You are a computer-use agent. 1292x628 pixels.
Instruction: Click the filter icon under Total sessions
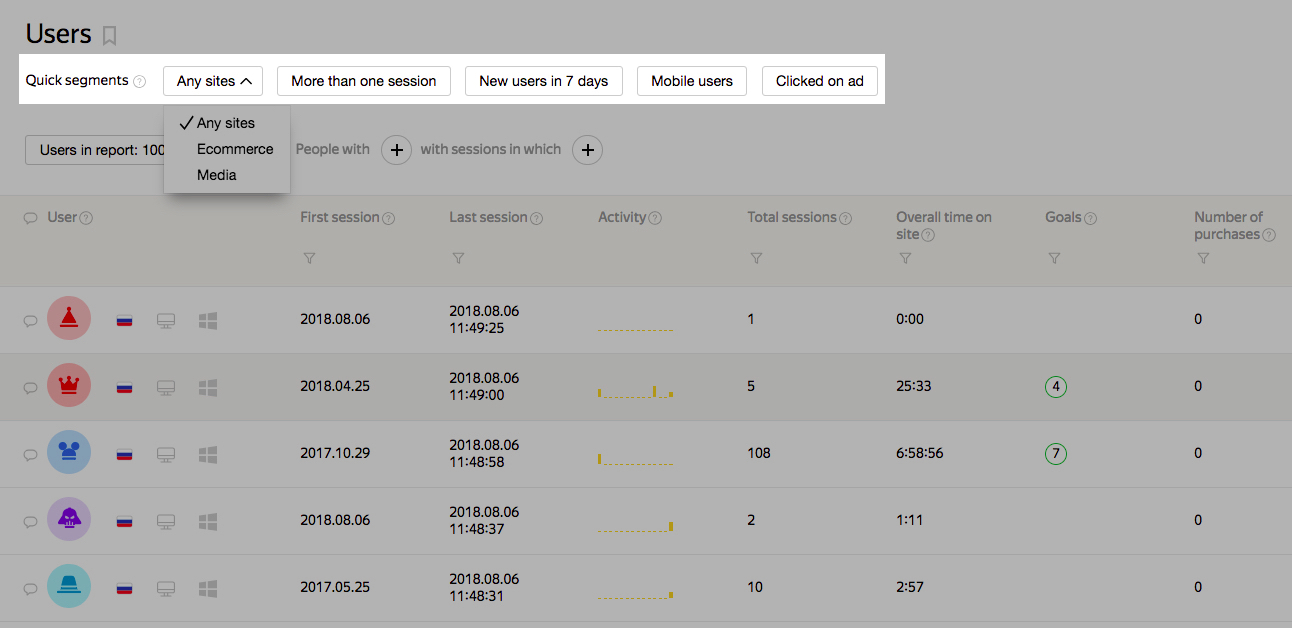click(756, 258)
